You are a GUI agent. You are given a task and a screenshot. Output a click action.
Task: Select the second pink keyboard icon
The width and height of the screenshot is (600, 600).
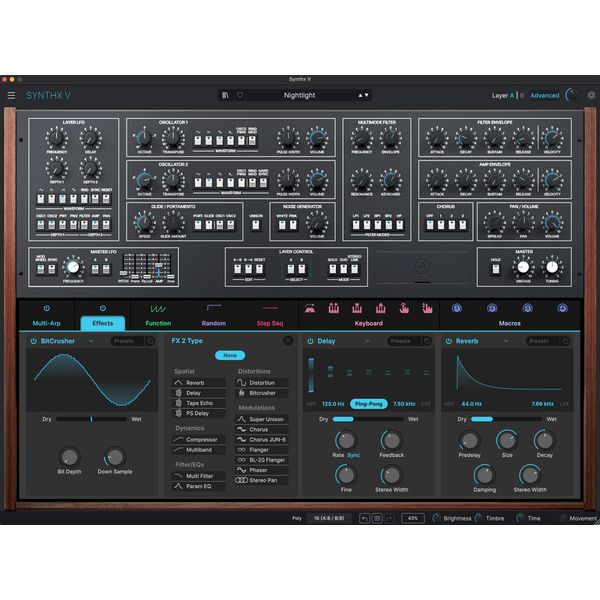point(334,308)
